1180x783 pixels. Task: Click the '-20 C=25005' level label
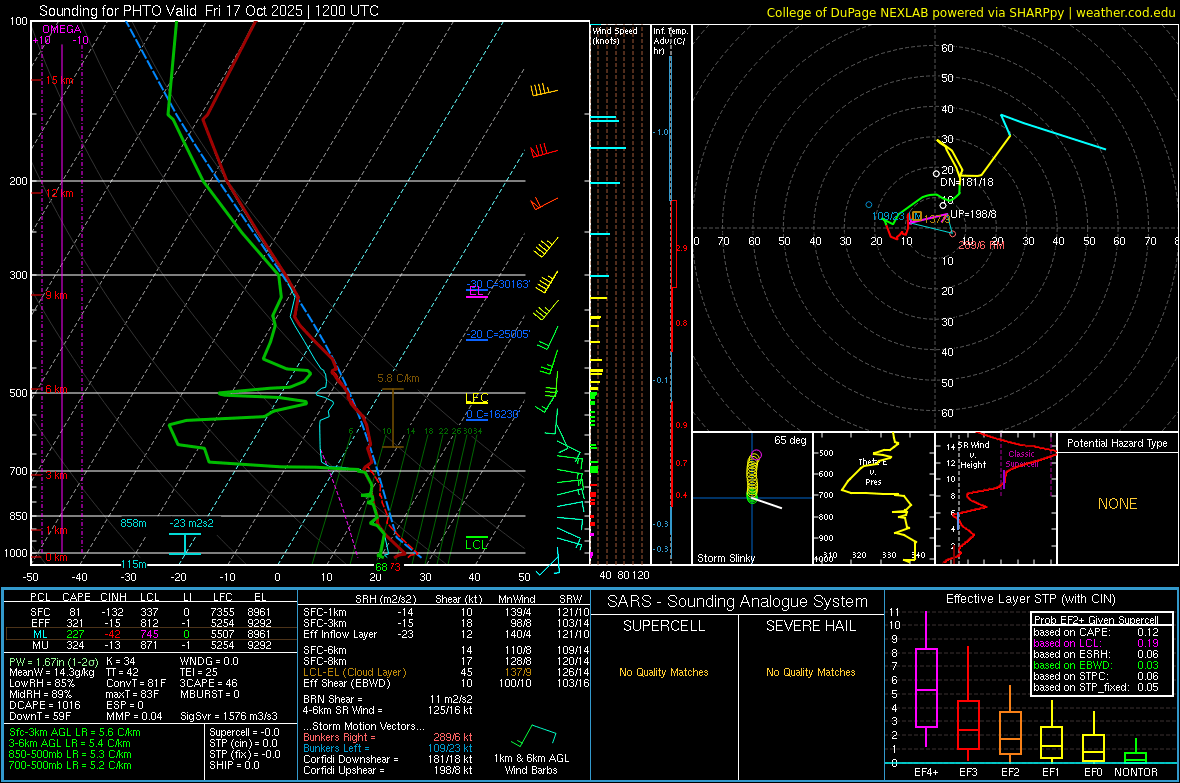click(498, 334)
